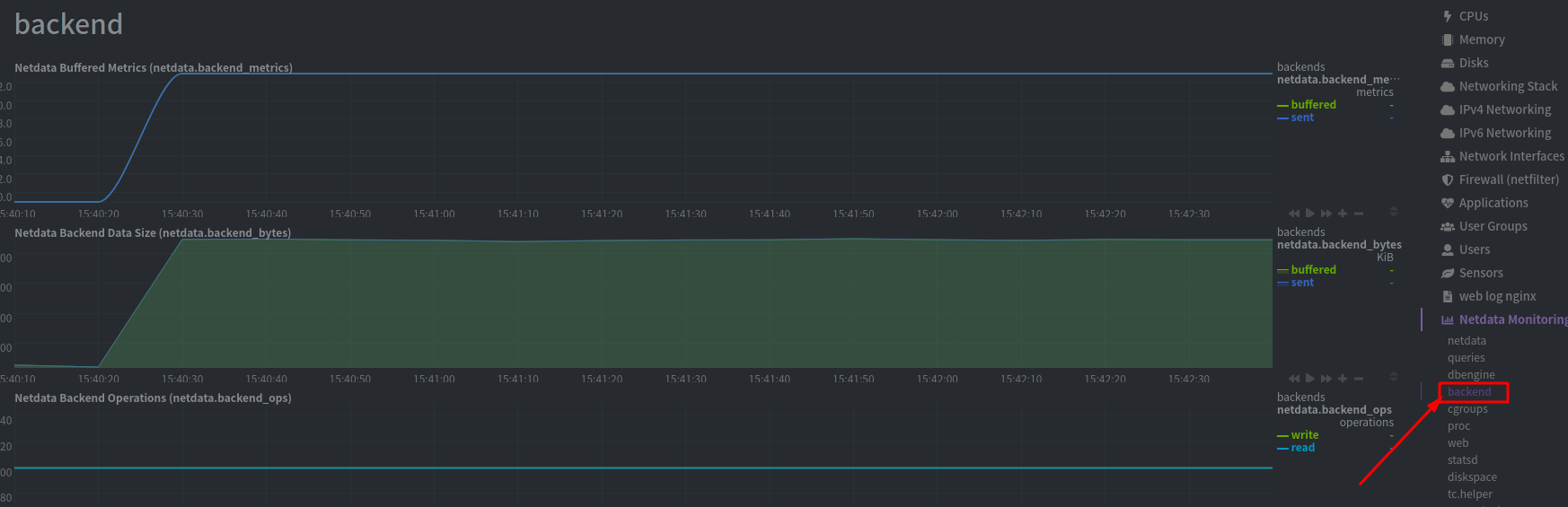Click the heartbeat icon next to Applications
Screen dimensions: 1568x507
1447,203
